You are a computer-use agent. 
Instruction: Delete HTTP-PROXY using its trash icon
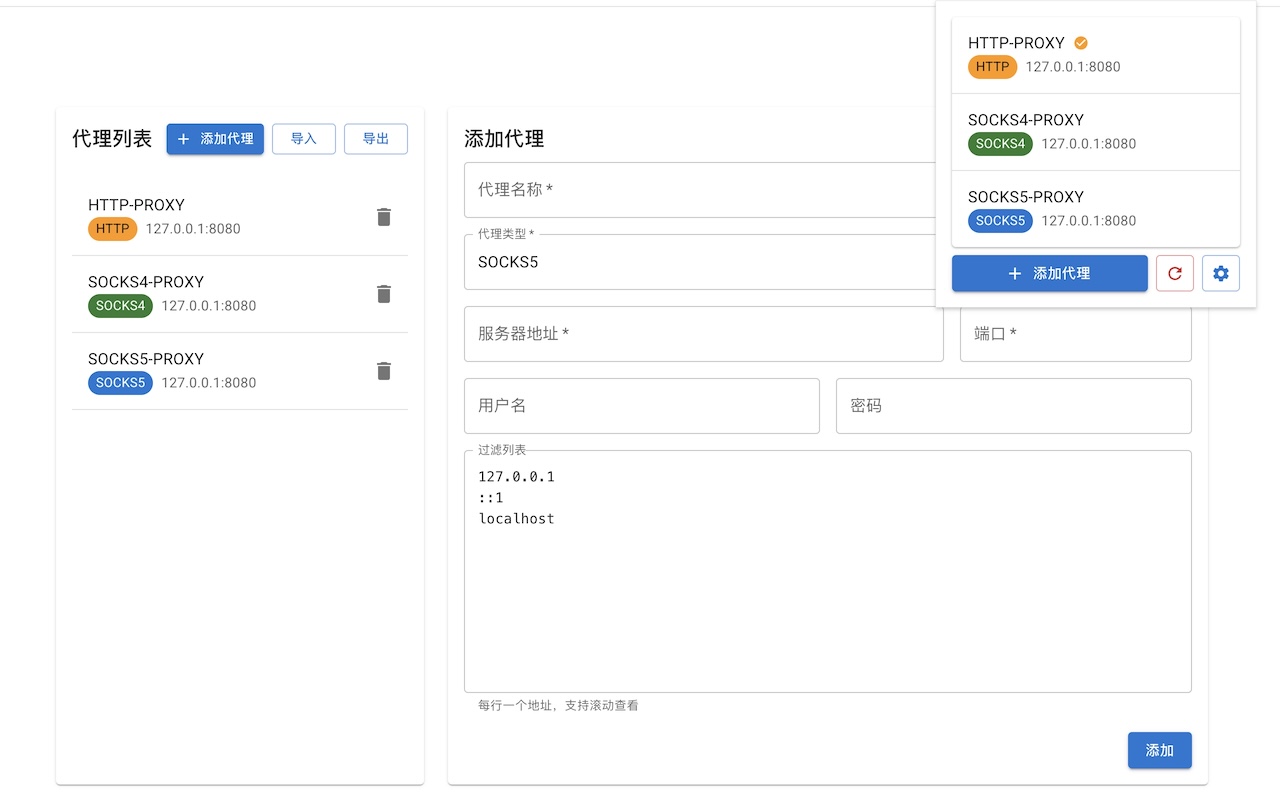383,217
